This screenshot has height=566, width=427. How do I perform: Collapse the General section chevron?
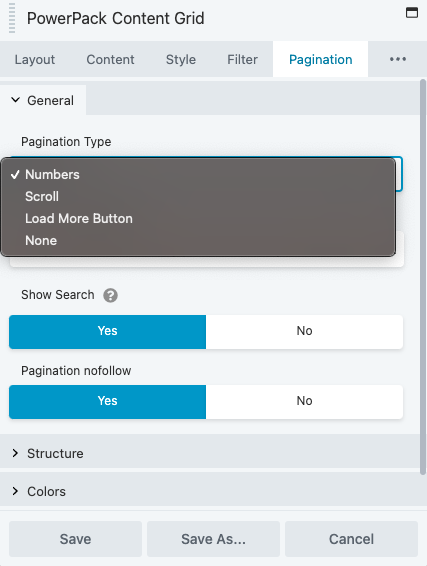tap(16, 100)
